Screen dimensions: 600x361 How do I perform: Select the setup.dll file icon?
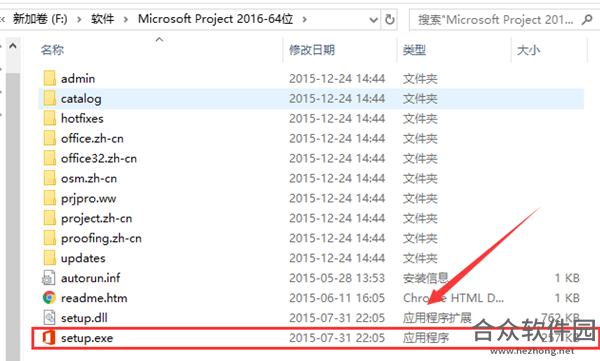[x=49, y=318]
